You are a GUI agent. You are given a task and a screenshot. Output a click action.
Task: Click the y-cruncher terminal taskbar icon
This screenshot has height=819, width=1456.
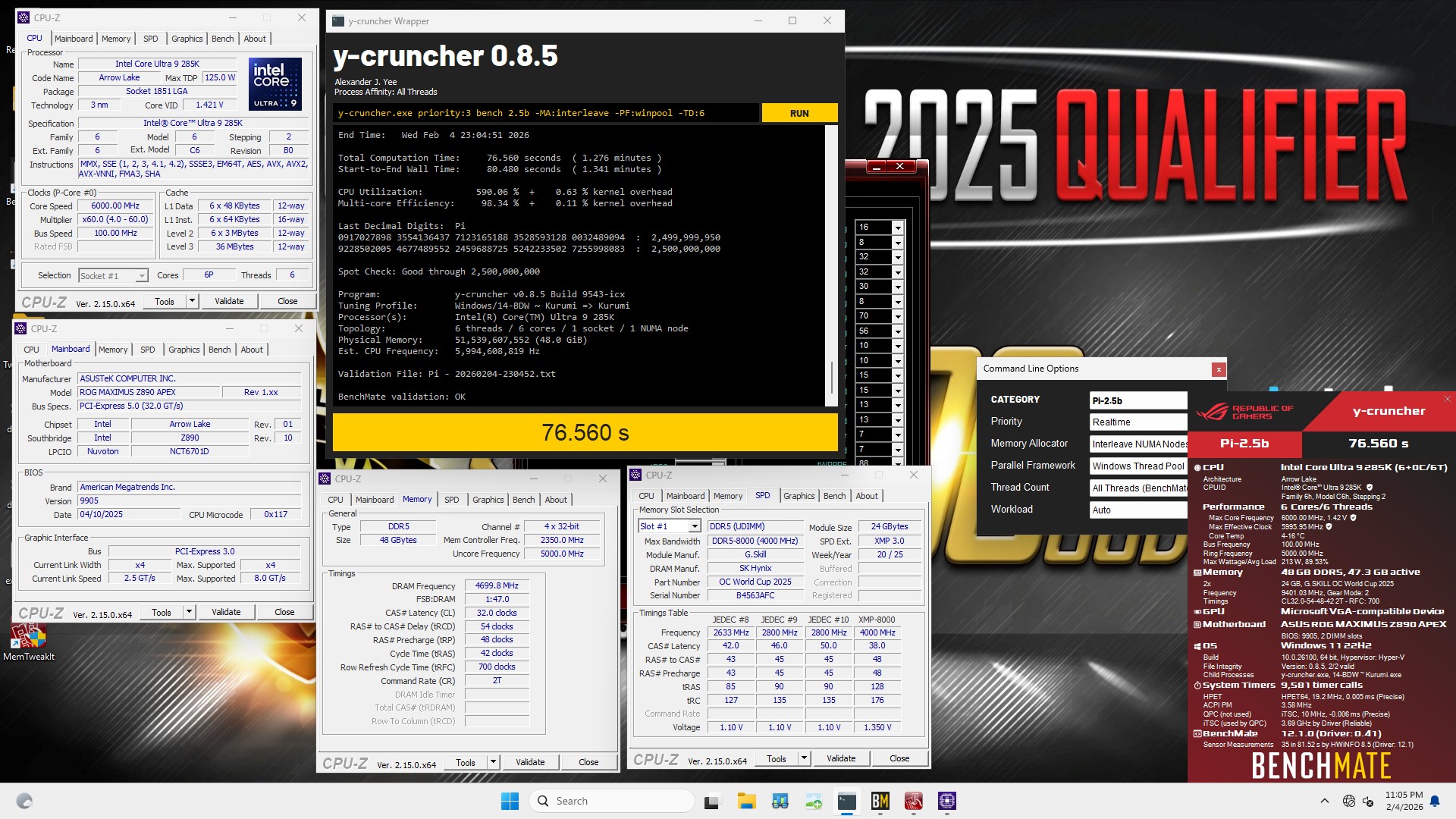[847, 801]
